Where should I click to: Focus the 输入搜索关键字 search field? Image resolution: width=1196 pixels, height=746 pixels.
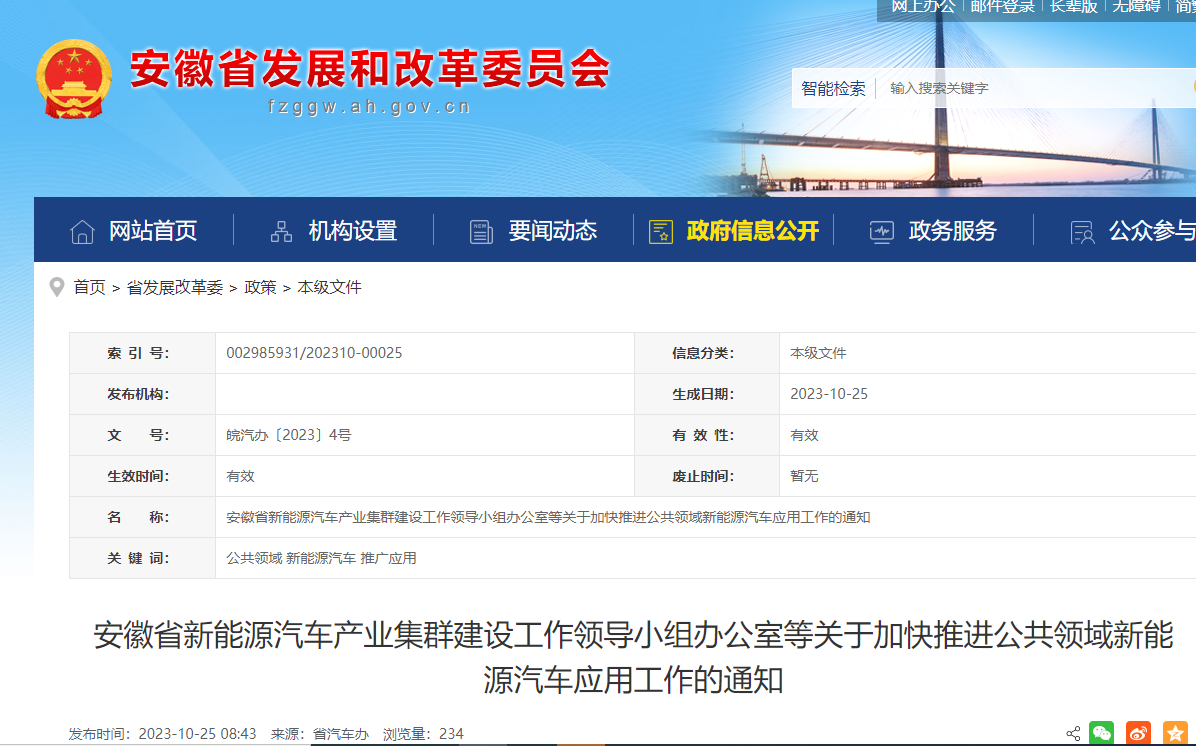pyautogui.click(x=1030, y=88)
